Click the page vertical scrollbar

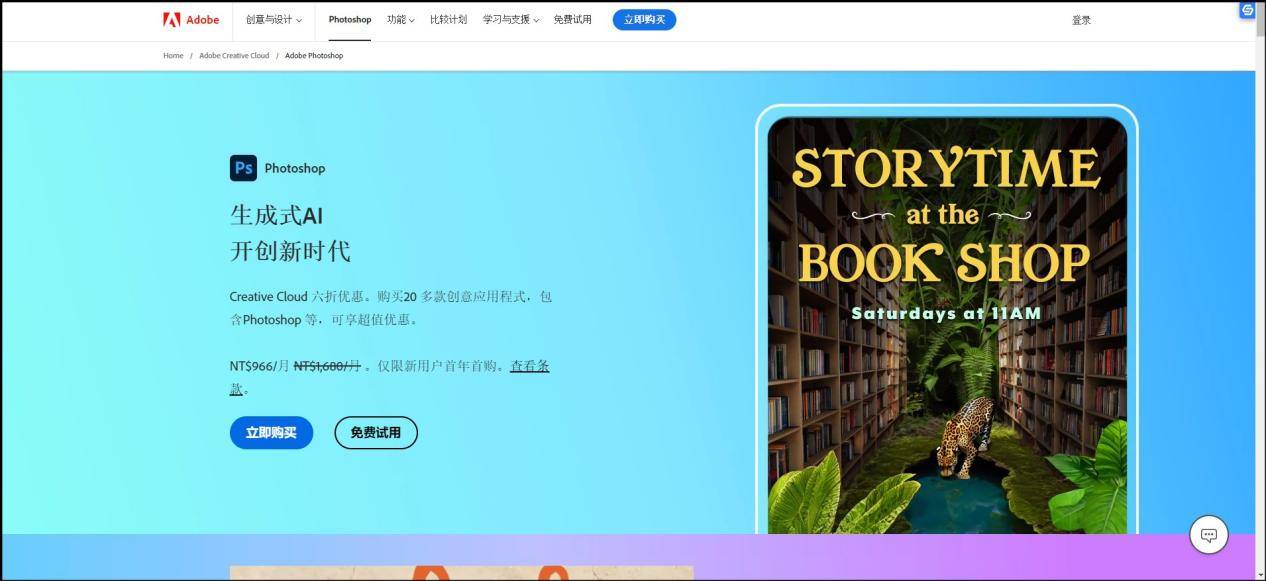(x=1261, y=290)
